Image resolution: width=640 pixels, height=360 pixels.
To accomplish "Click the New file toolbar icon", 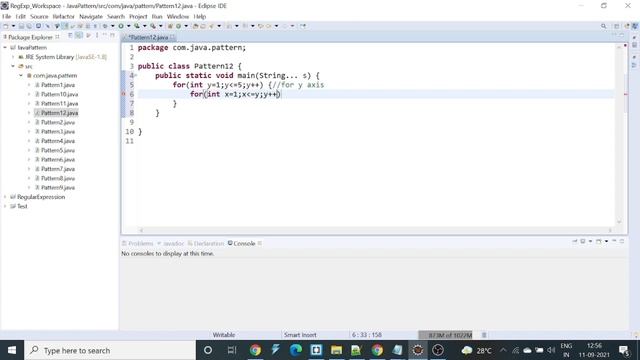I will [x=5, y=26].
